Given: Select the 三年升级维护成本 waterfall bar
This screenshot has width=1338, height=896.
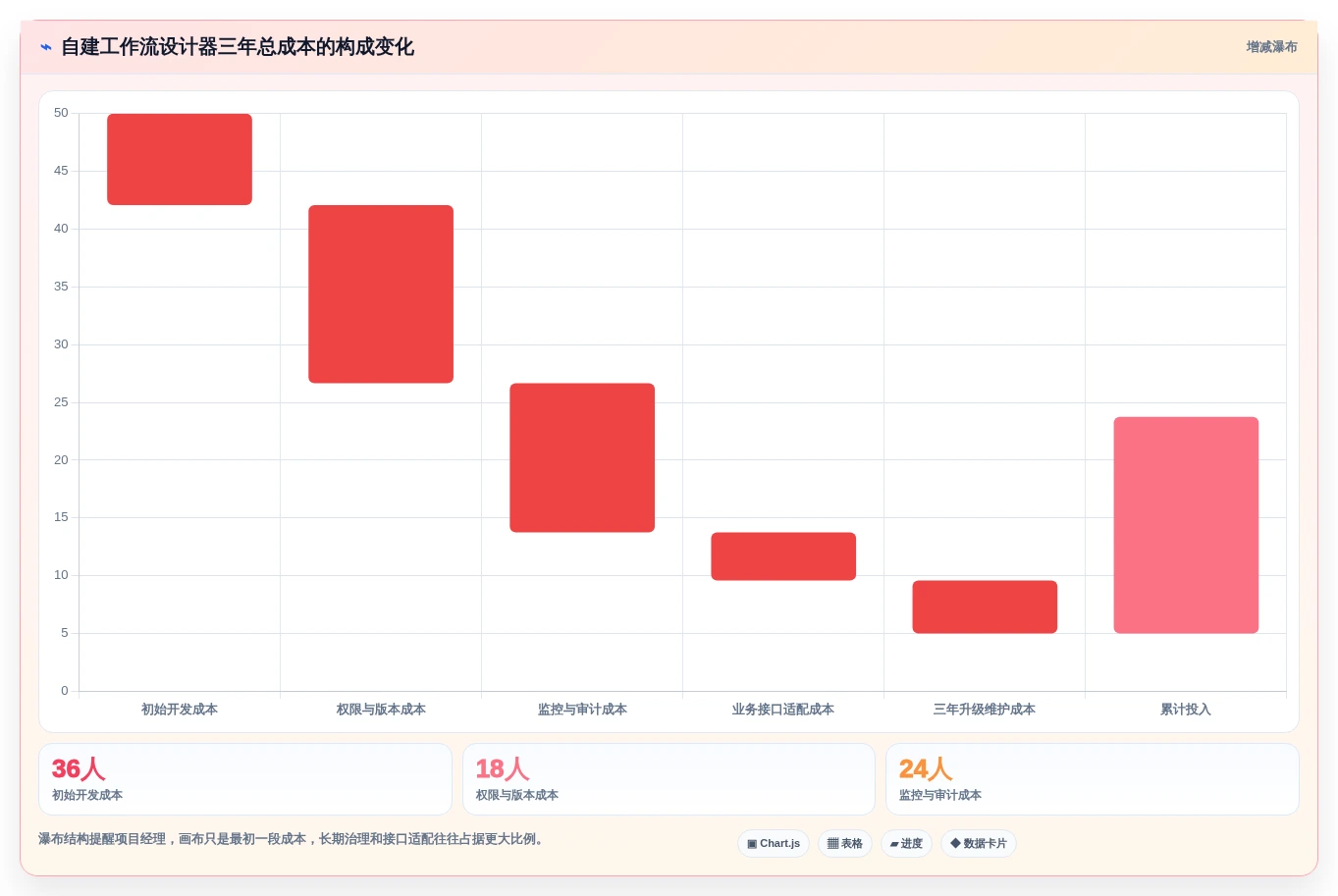Looking at the screenshot, I should pos(985,606).
